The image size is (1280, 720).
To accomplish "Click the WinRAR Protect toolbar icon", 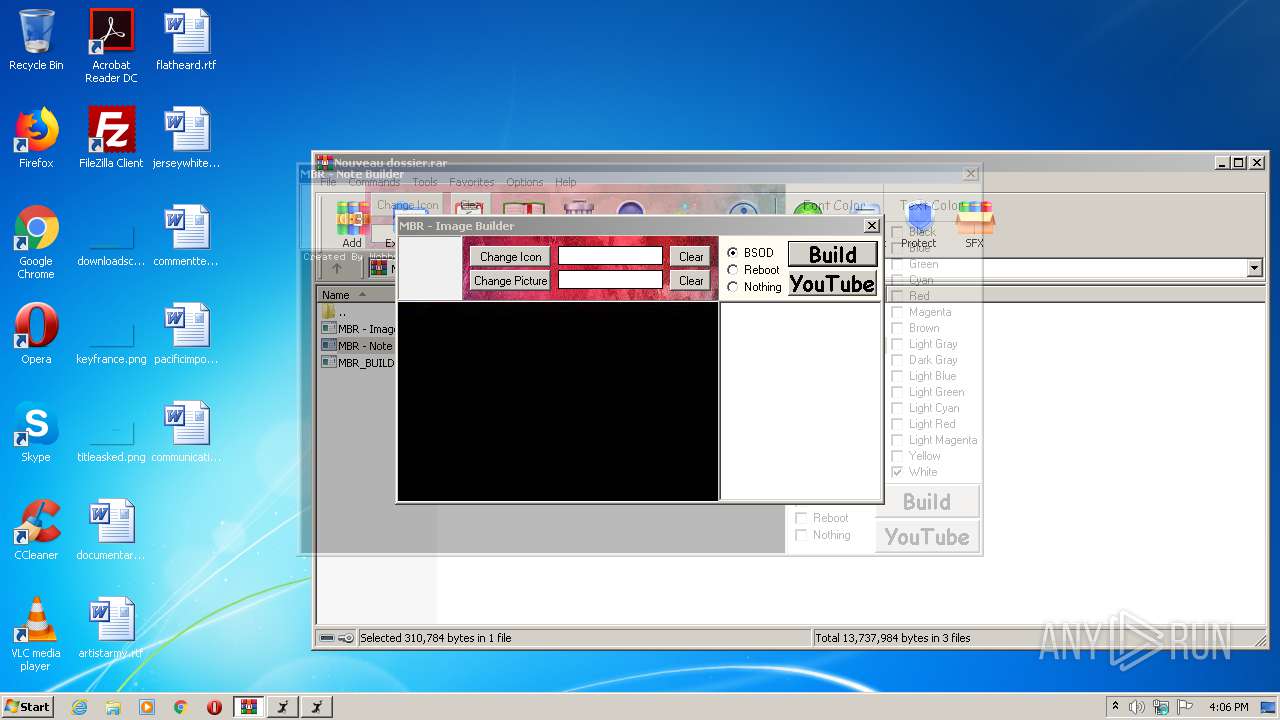I will click(918, 224).
